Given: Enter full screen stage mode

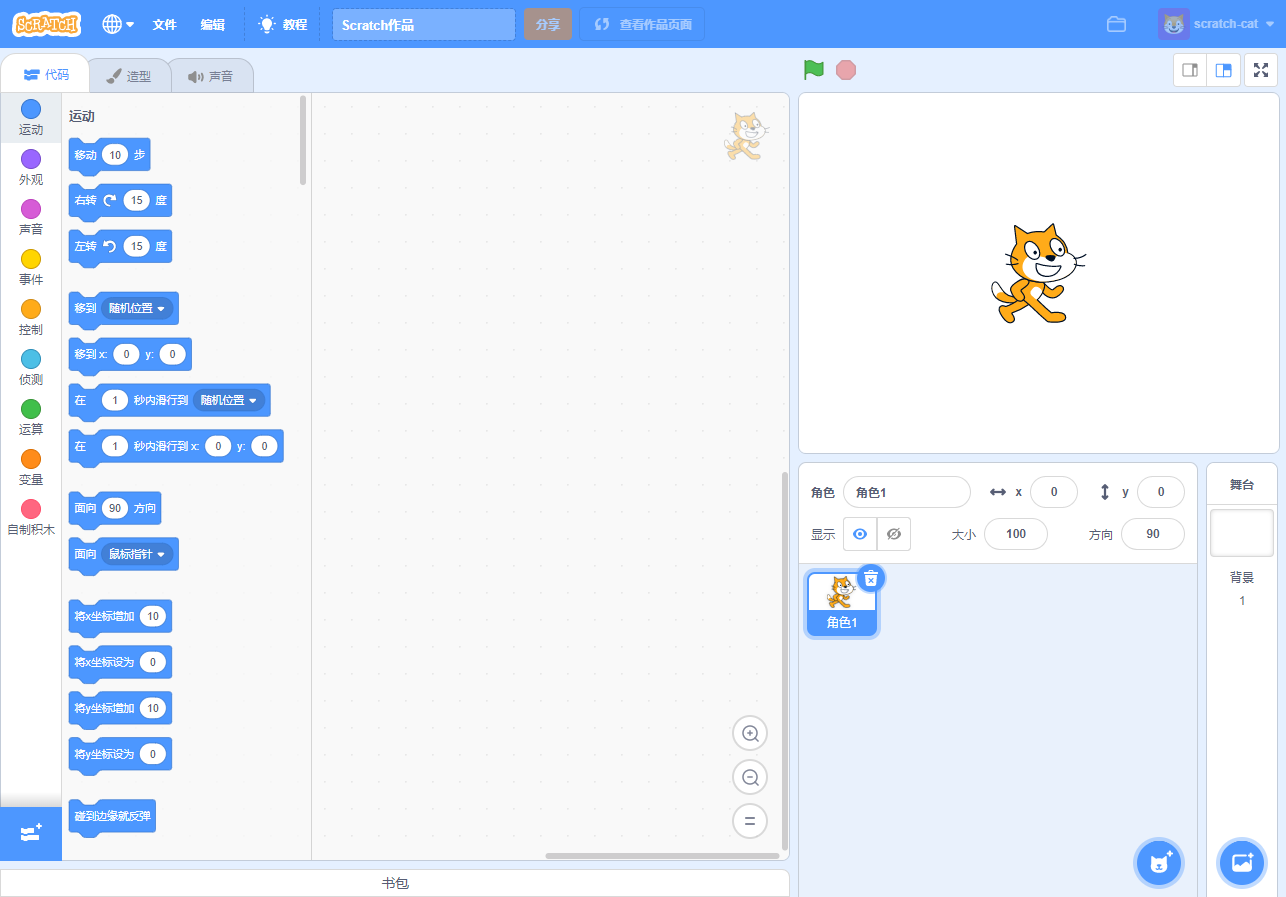Looking at the screenshot, I should [x=1261, y=70].
